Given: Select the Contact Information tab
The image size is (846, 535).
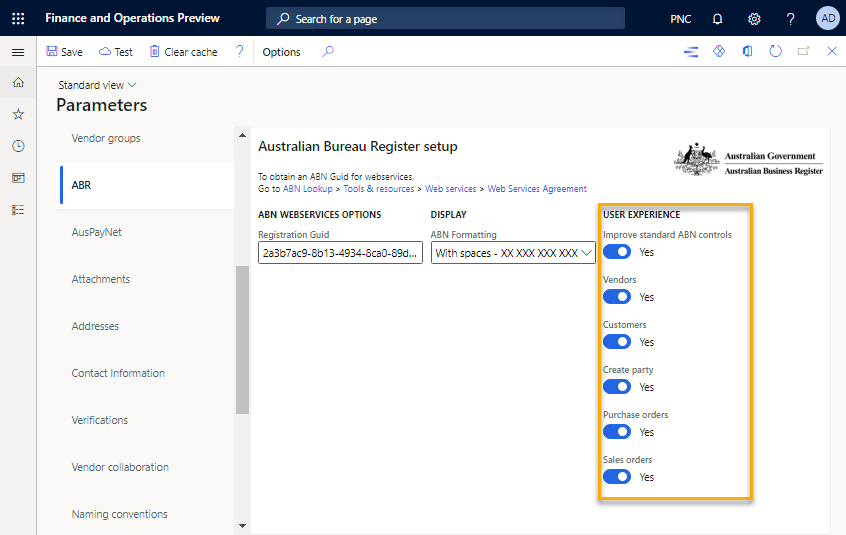Looking at the screenshot, I should 145,373.
